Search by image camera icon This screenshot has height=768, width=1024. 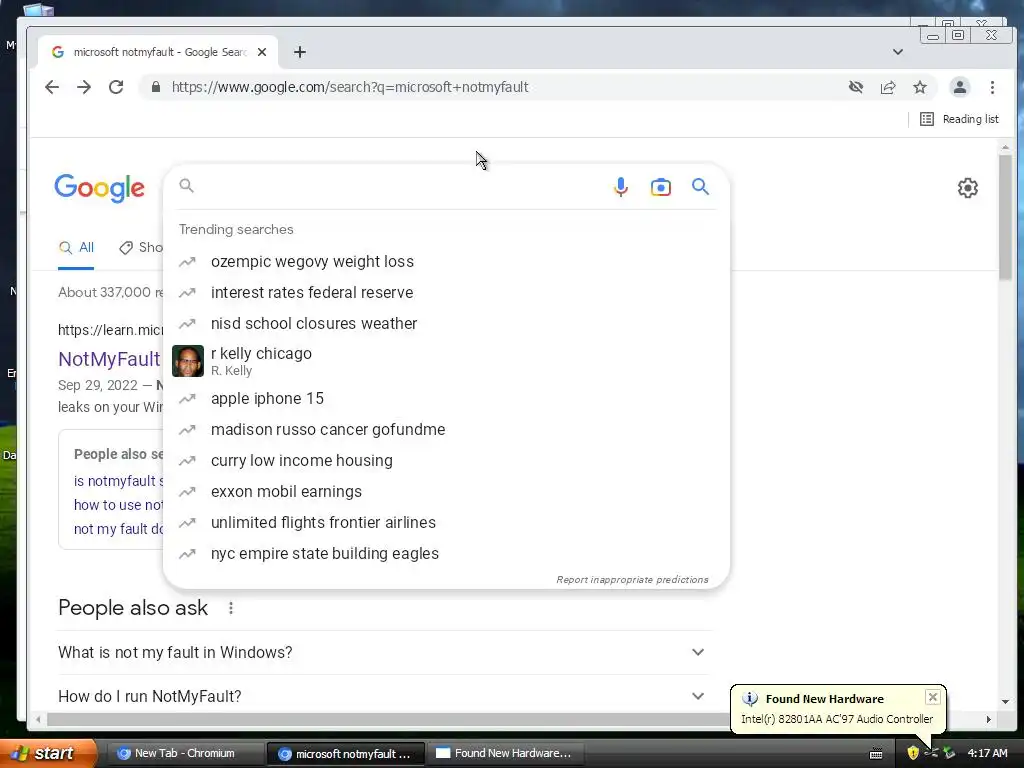click(660, 187)
